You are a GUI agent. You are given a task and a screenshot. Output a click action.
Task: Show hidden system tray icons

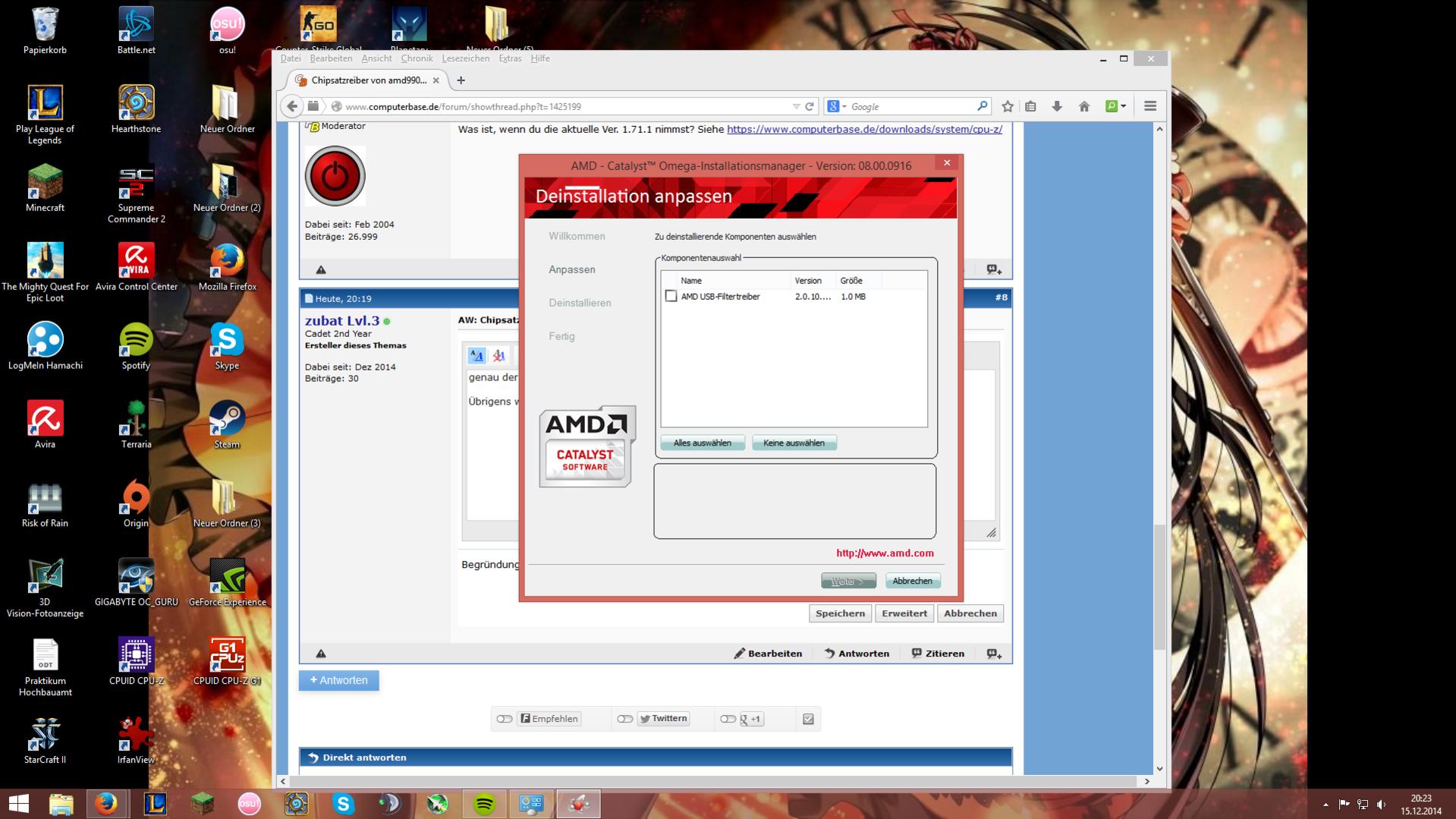point(1325,805)
